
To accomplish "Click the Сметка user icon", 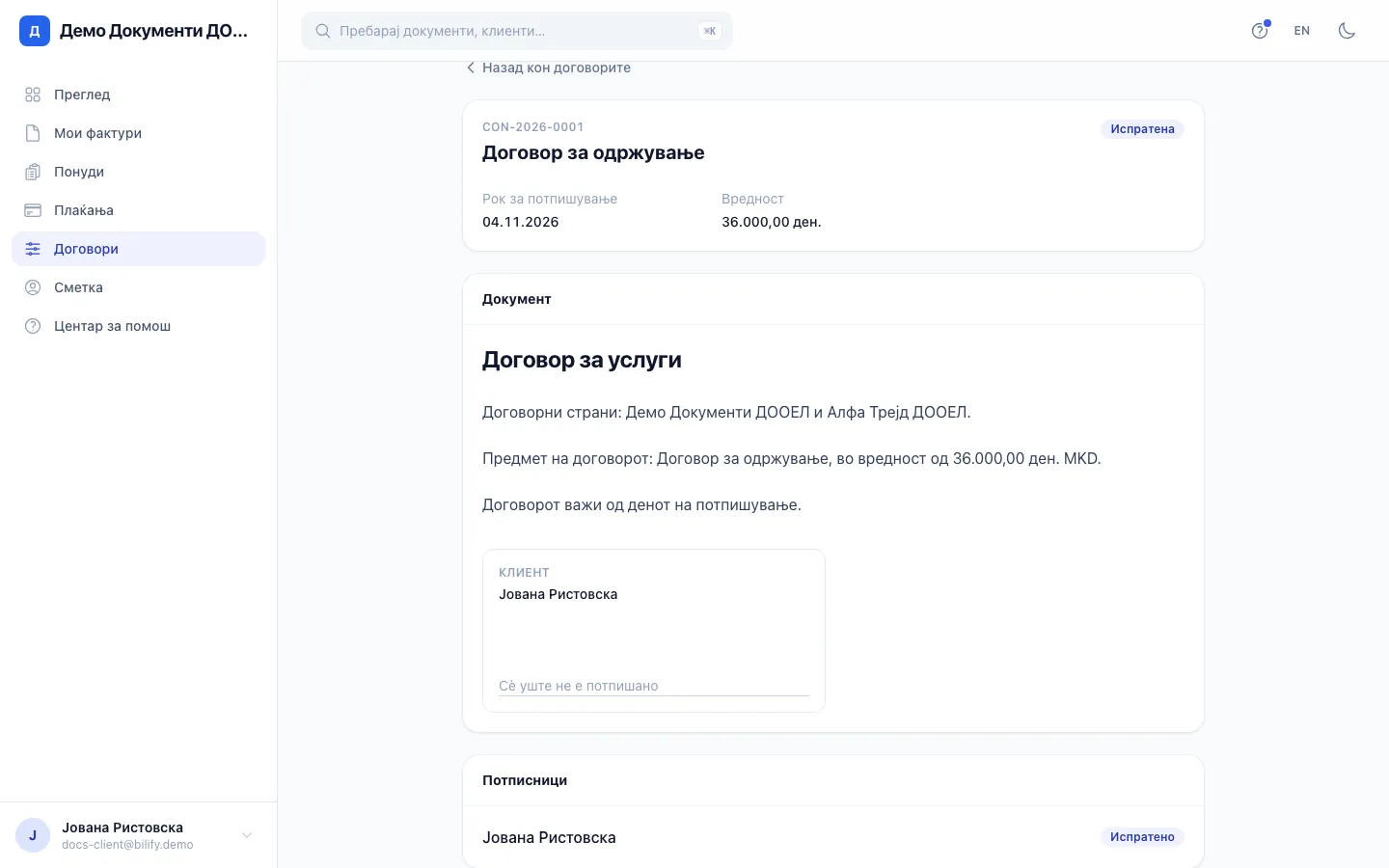I will [x=33, y=287].
